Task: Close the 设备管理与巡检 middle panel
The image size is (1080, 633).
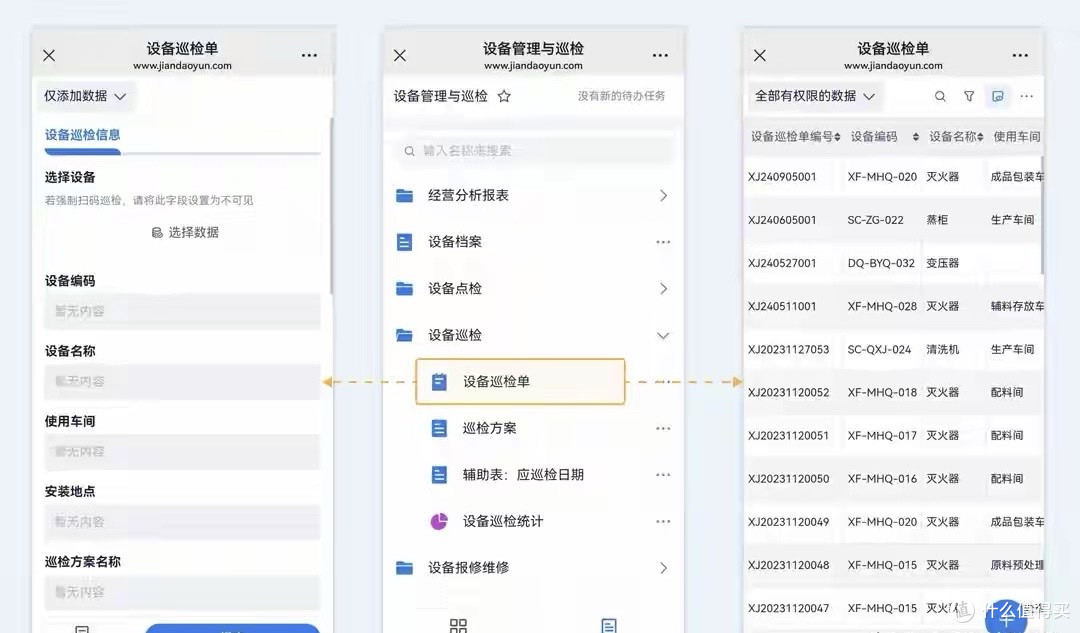Action: [399, 55]
